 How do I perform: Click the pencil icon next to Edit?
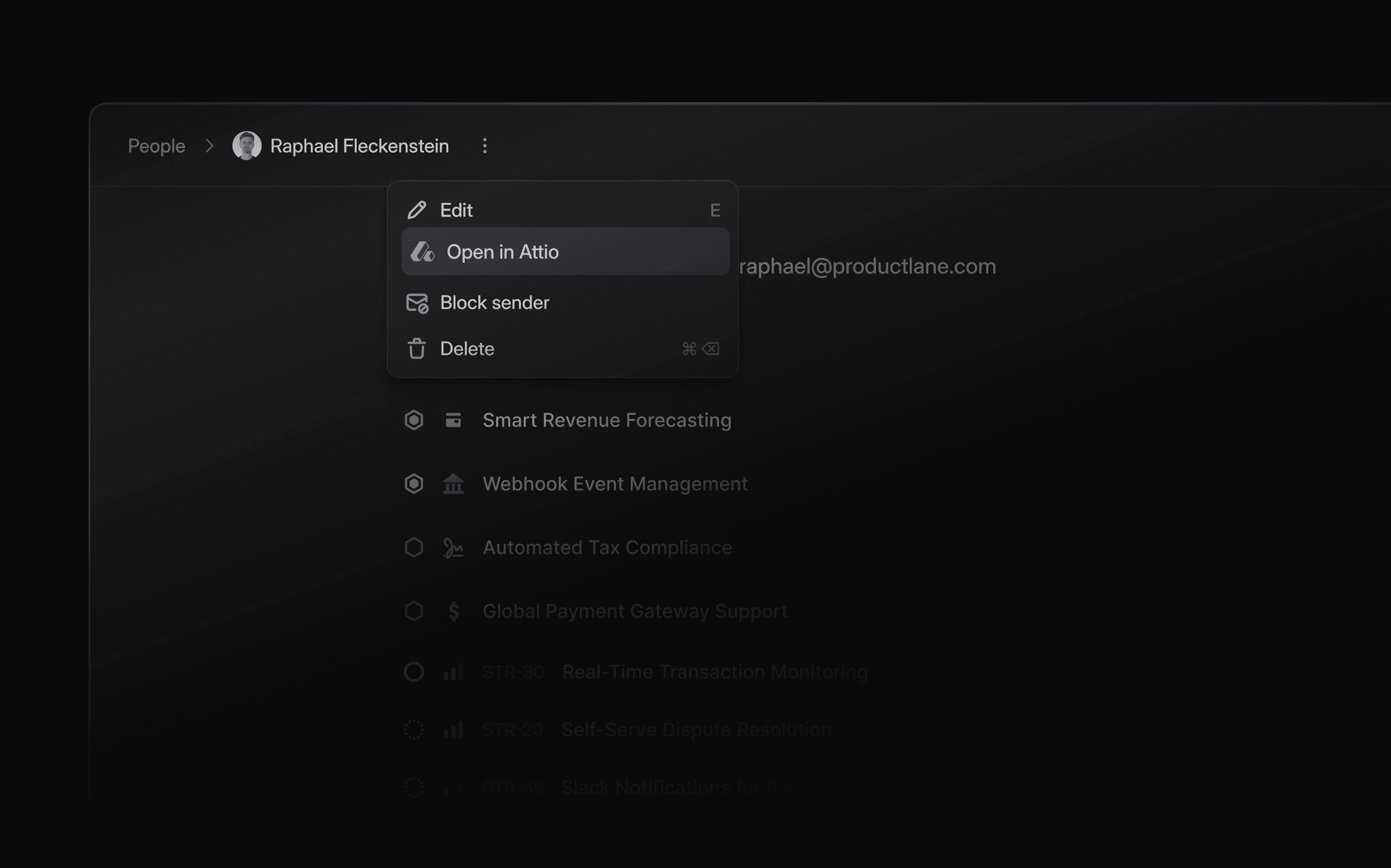417,210
